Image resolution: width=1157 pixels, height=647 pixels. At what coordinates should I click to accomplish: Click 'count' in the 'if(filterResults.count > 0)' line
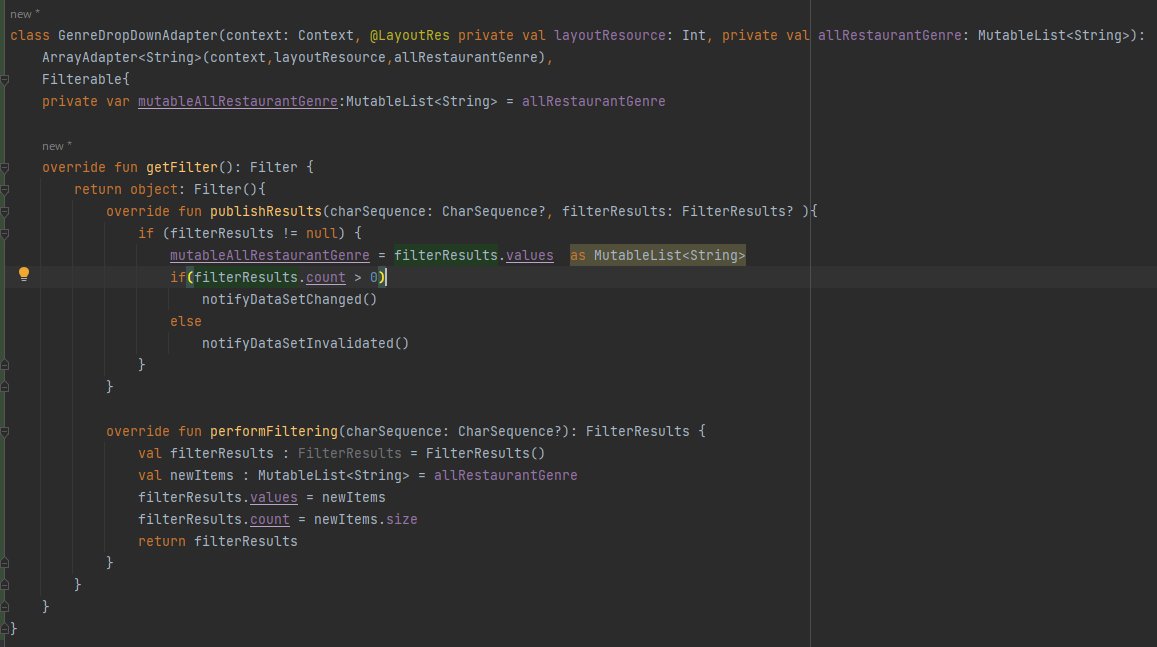click(x=325, y=277)
